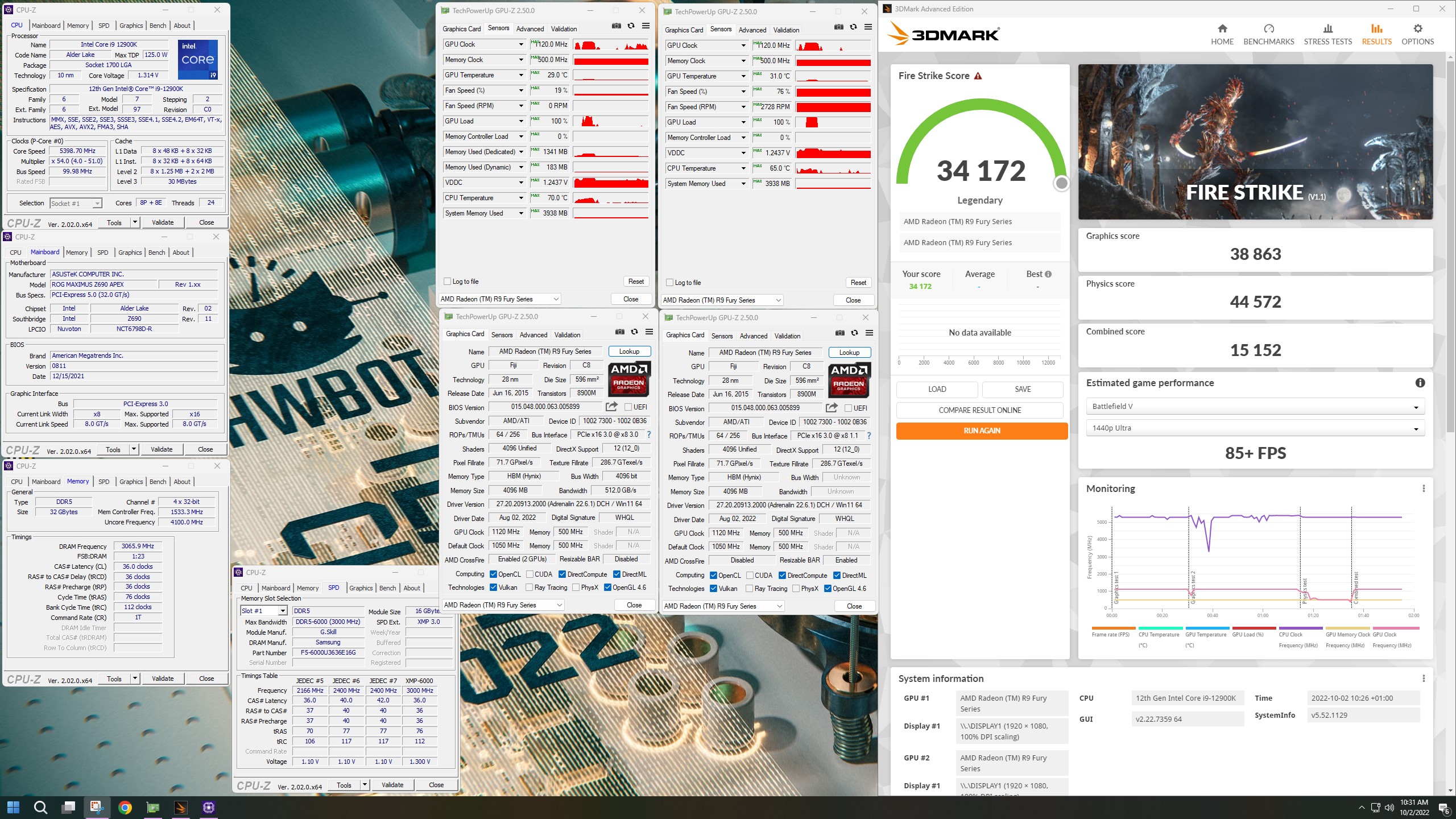Click Best score info icon

tap(1048, 274)
